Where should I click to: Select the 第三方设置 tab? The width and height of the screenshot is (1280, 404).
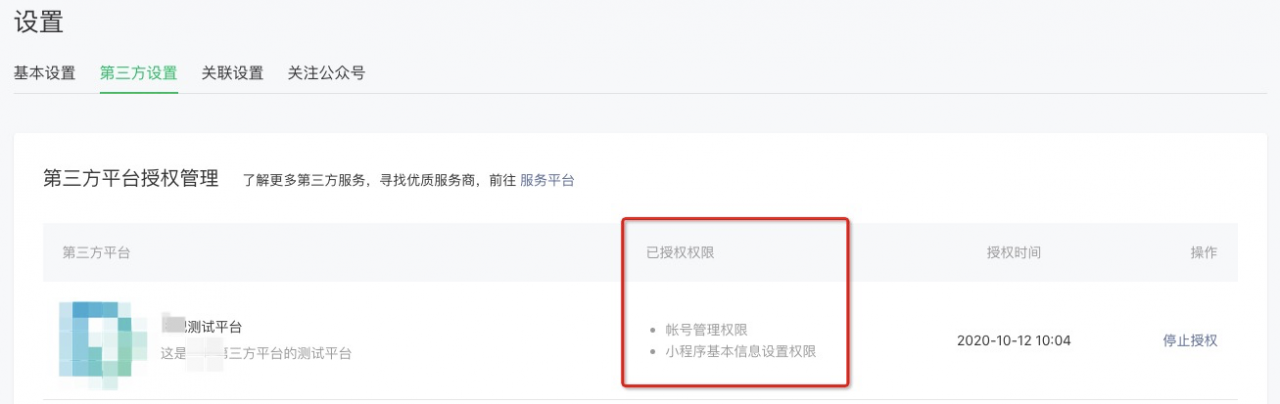138,73
